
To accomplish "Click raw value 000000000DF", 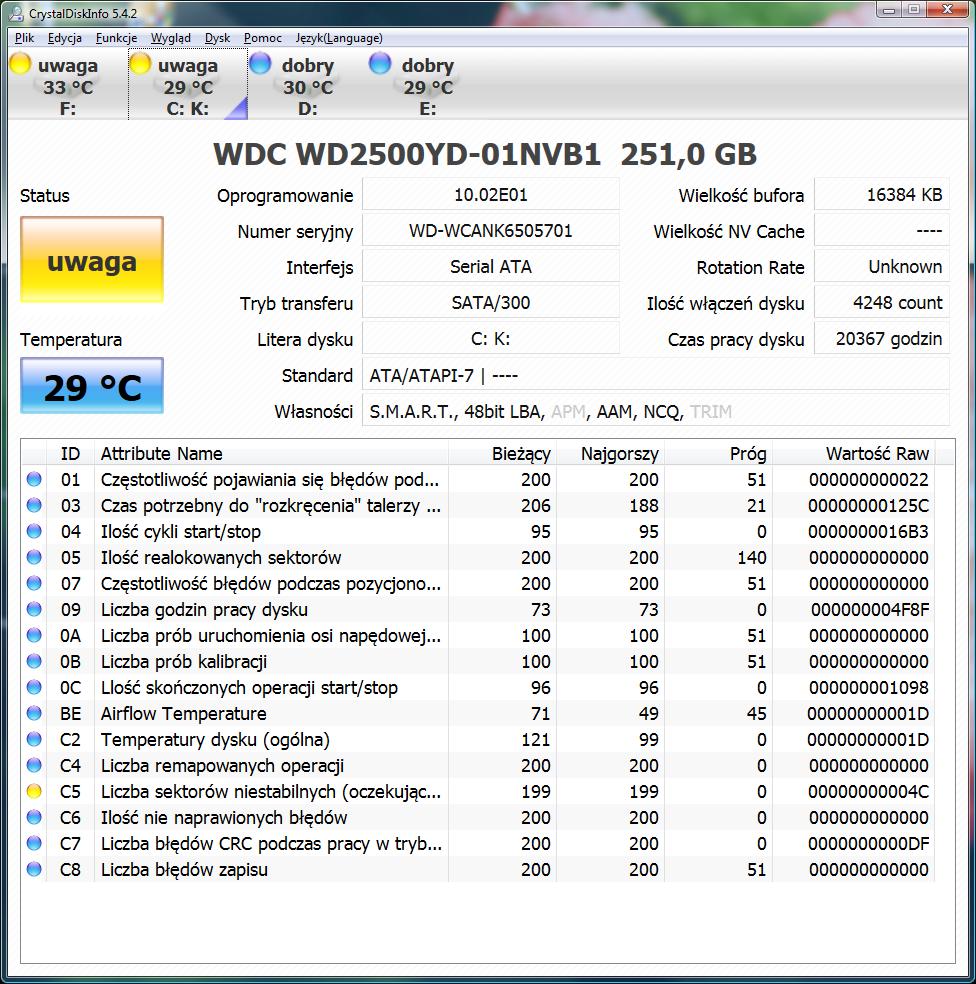I will pyautogui.click(x=868, y=843).
